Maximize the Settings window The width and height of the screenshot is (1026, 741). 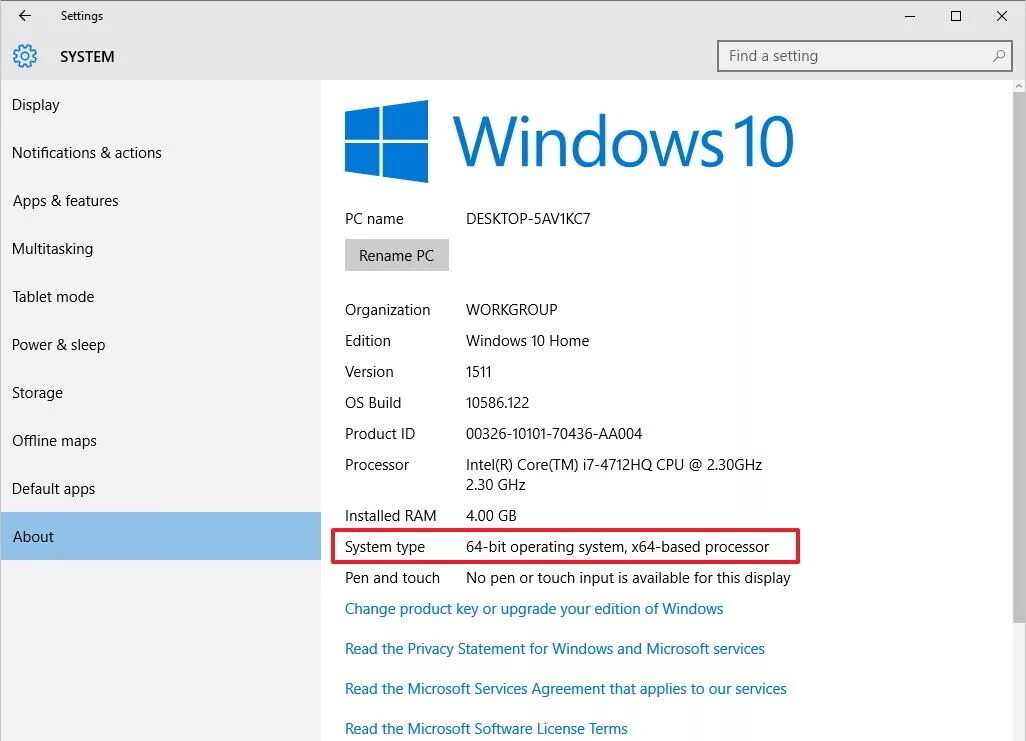(x=956, y=16)
